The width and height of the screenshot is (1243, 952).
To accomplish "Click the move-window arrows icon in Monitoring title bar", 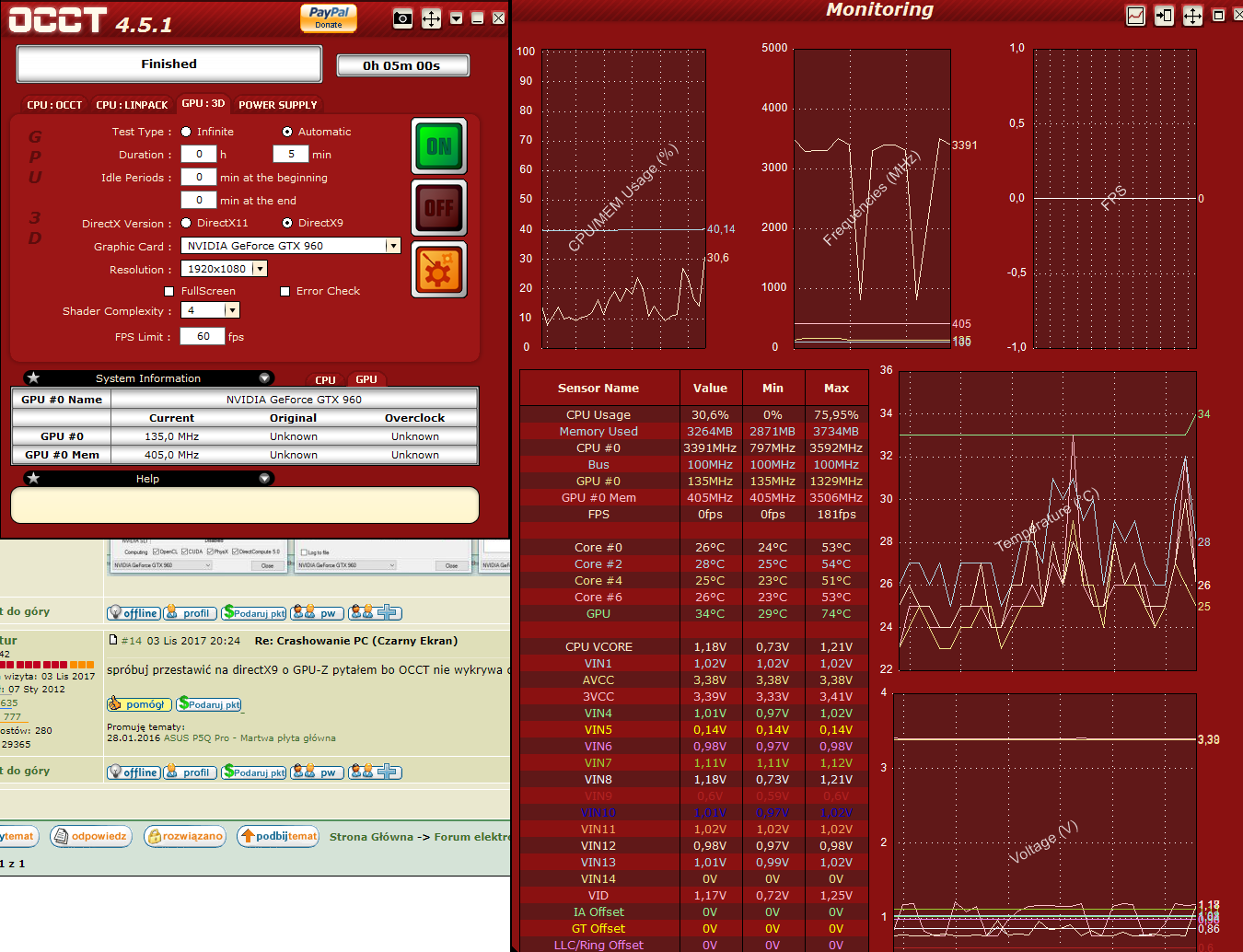I will pos(1192,16).
